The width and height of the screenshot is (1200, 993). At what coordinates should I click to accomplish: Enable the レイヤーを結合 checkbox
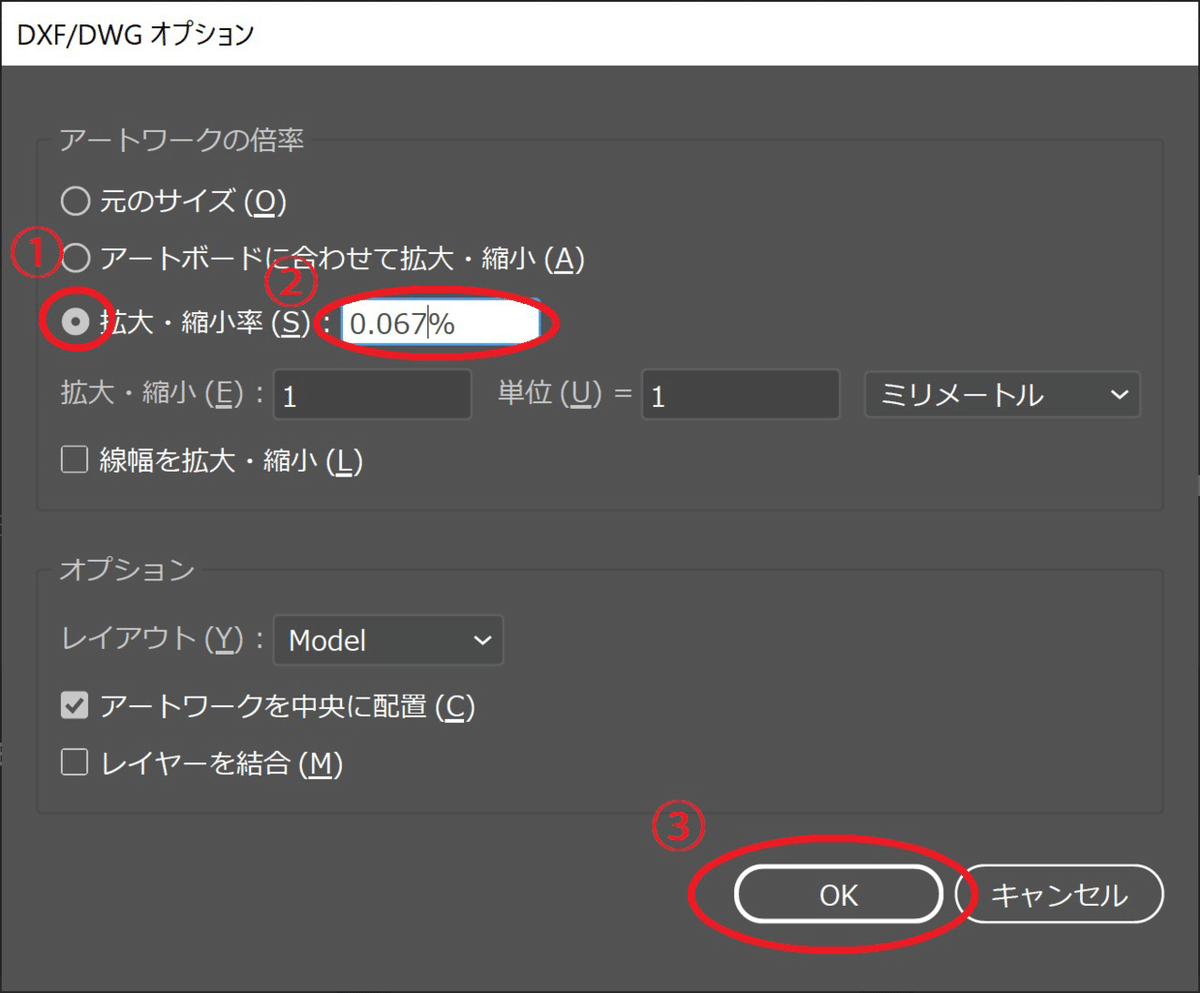point(74,764)
